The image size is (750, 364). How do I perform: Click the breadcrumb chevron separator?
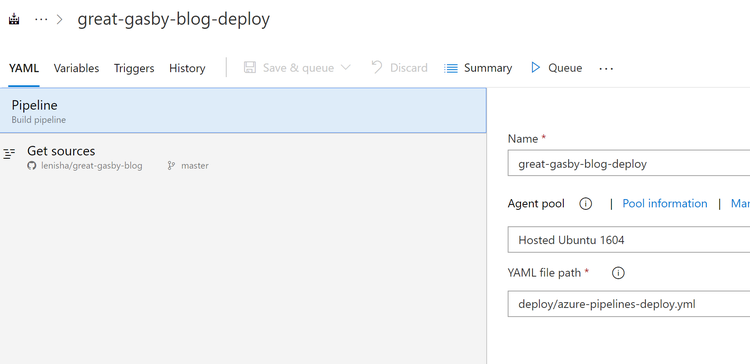point(60,20)
